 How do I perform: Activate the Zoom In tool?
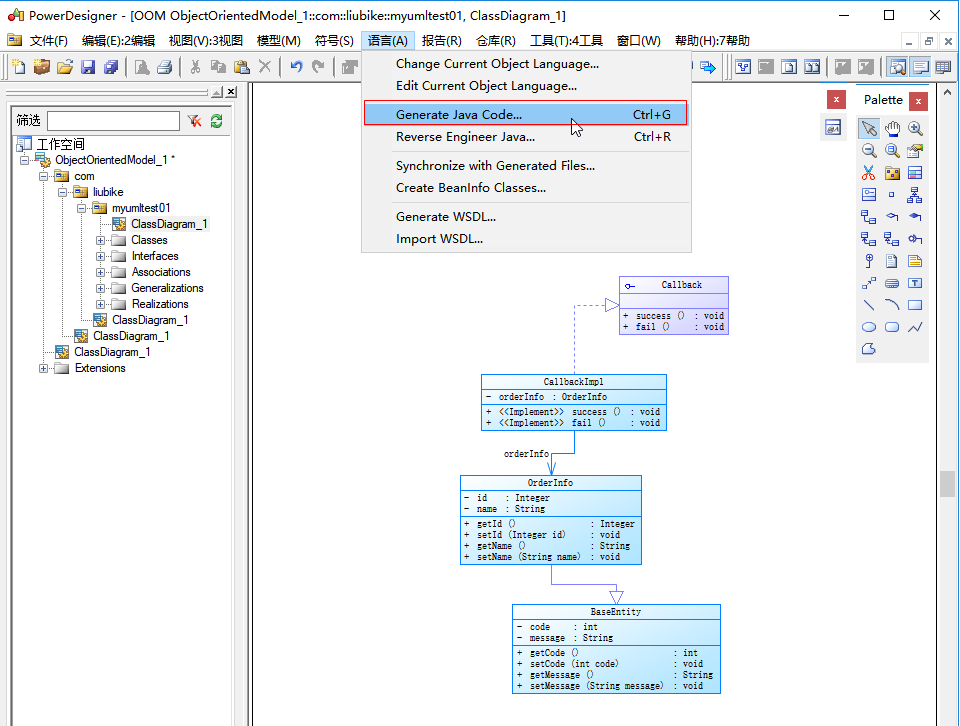[915, 128]
